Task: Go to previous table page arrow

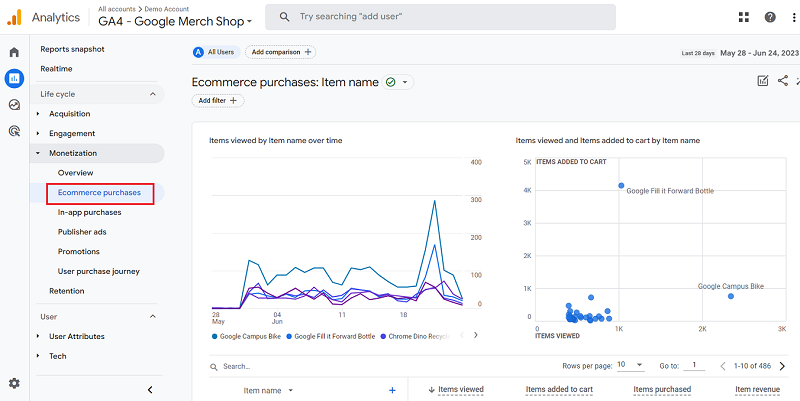Action: (x=722, y=366)
